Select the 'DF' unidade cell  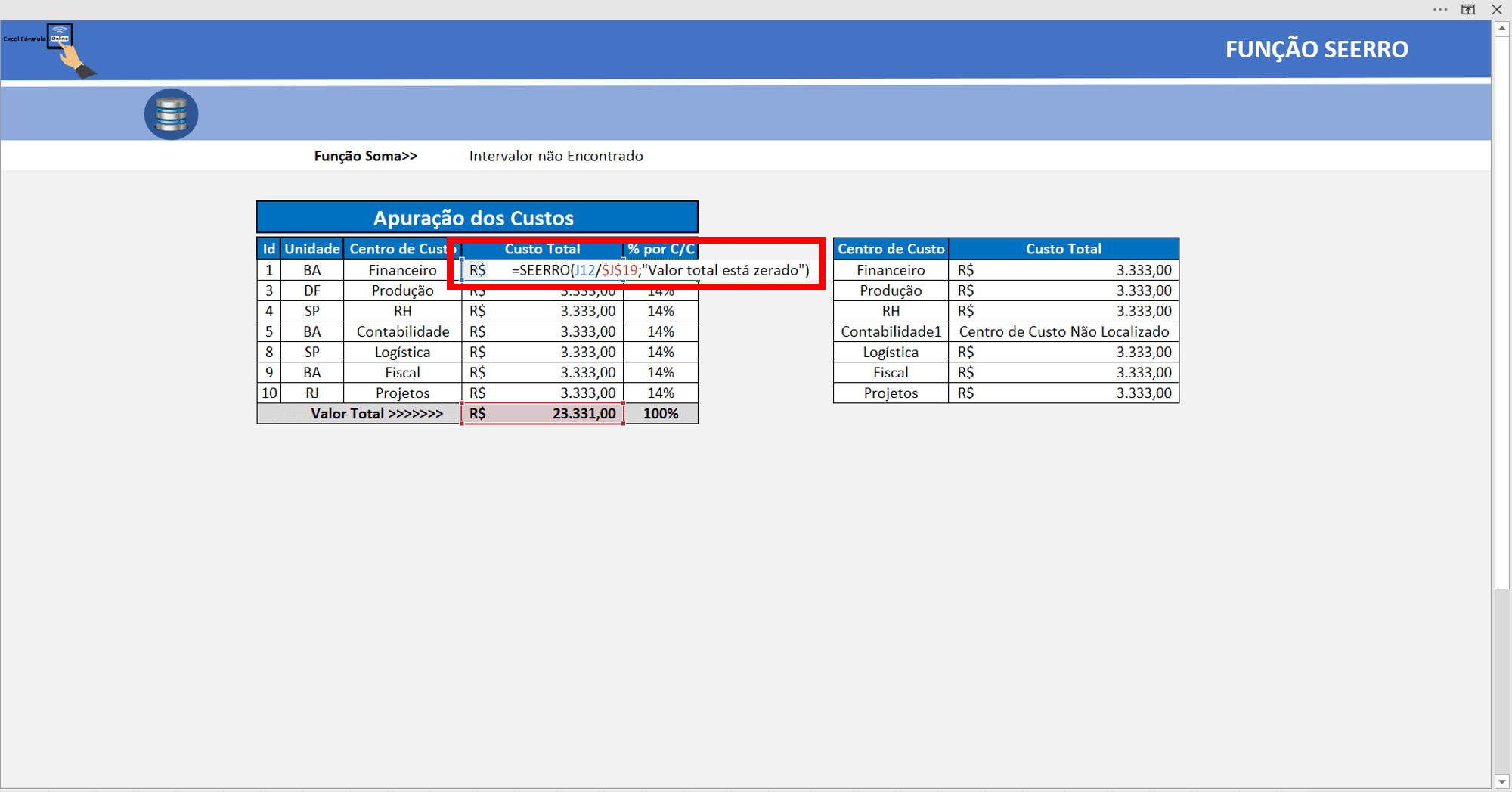(x=312, y=290)
